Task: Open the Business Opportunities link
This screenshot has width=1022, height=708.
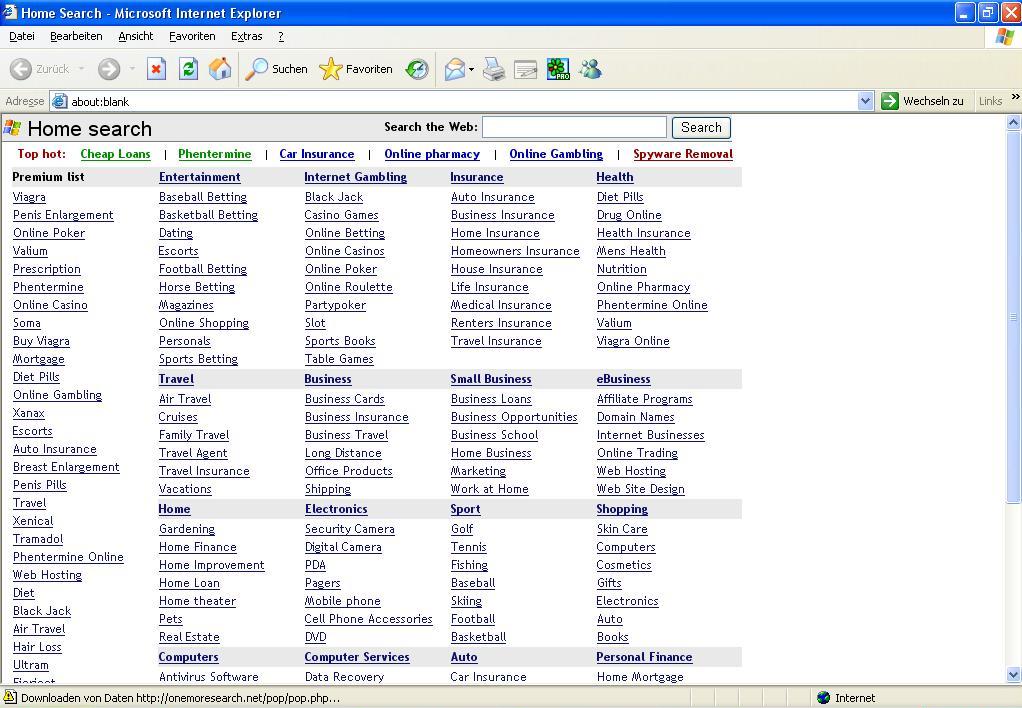Action: coord(514,417)
